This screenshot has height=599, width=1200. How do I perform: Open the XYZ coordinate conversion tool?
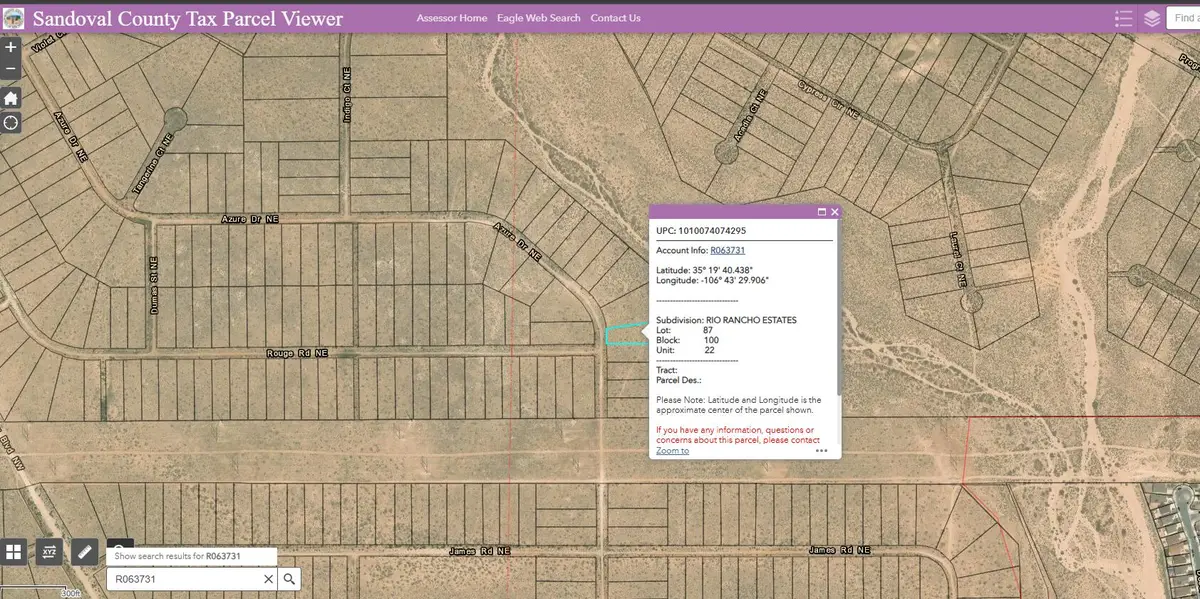(49, 551)
